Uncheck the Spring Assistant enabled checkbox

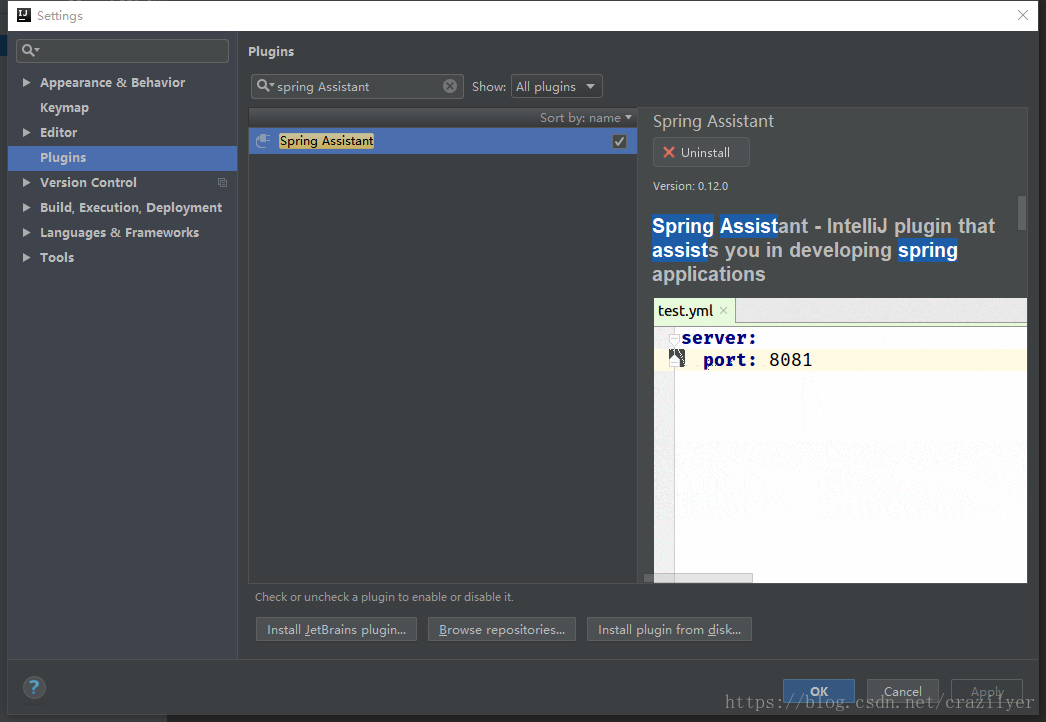tap(619, 141)
